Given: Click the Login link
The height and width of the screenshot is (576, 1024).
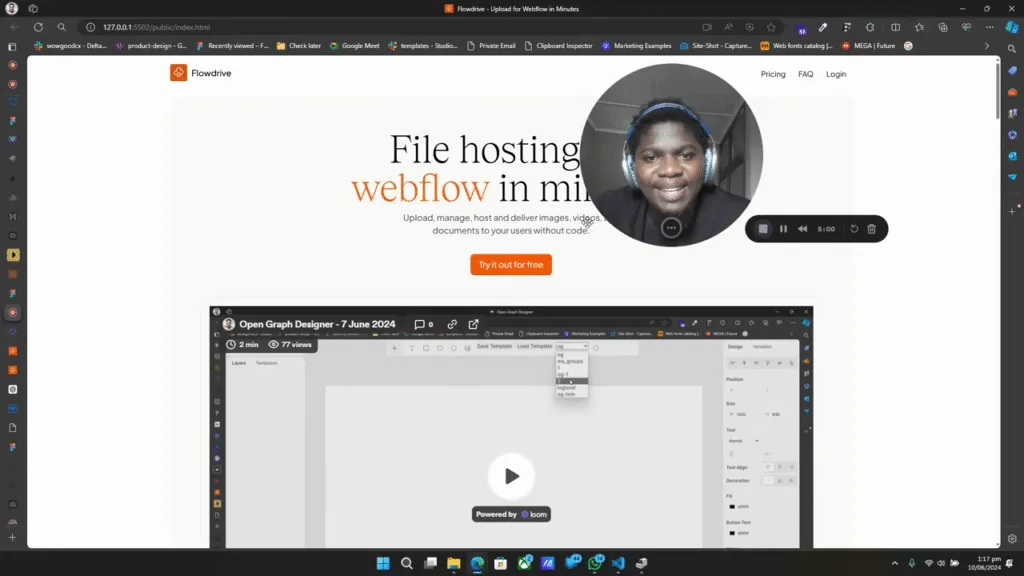Looking at the screenshot, I should pyautogui.click(x=836, y=73).
